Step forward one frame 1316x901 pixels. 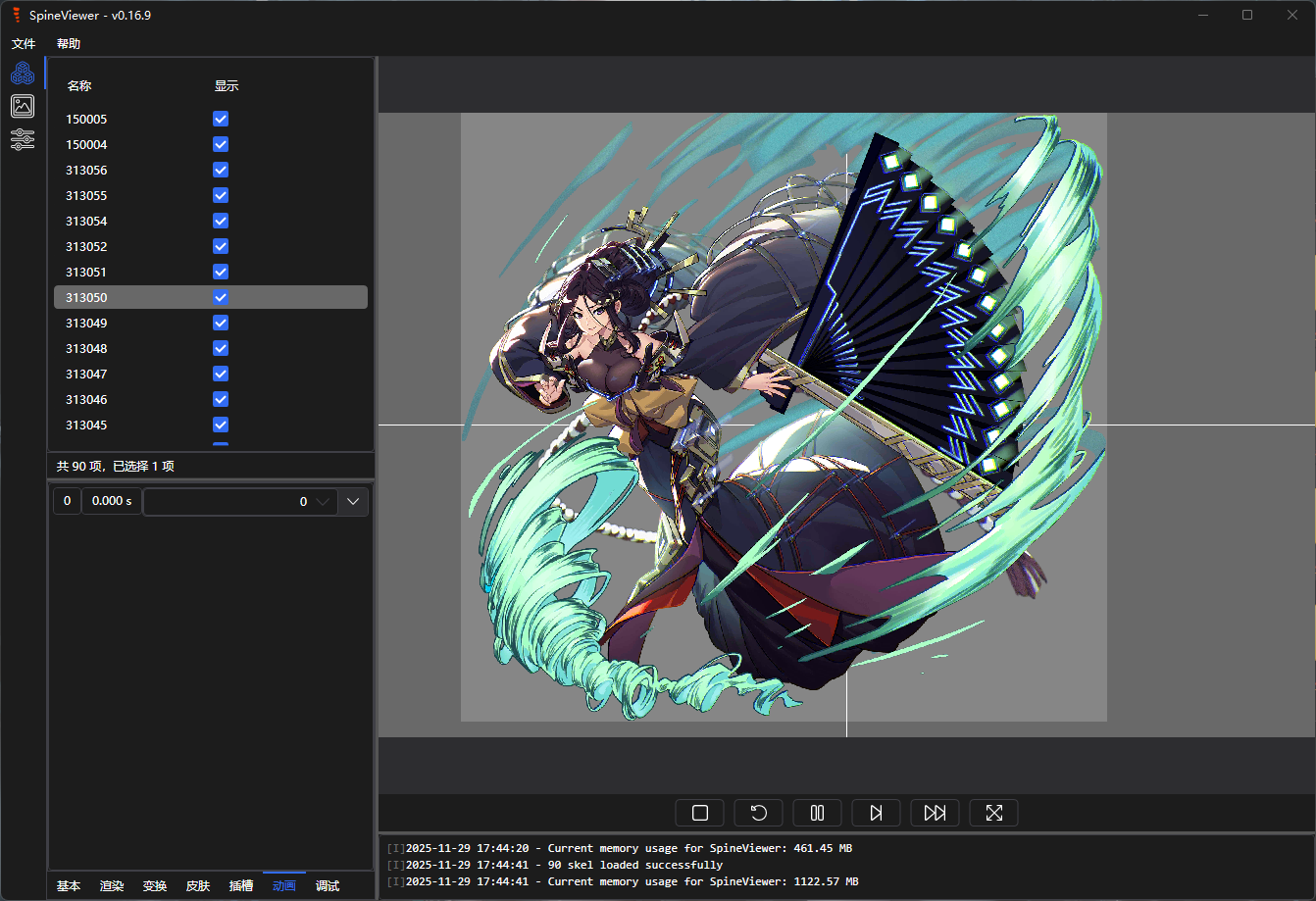coord(876,813)
